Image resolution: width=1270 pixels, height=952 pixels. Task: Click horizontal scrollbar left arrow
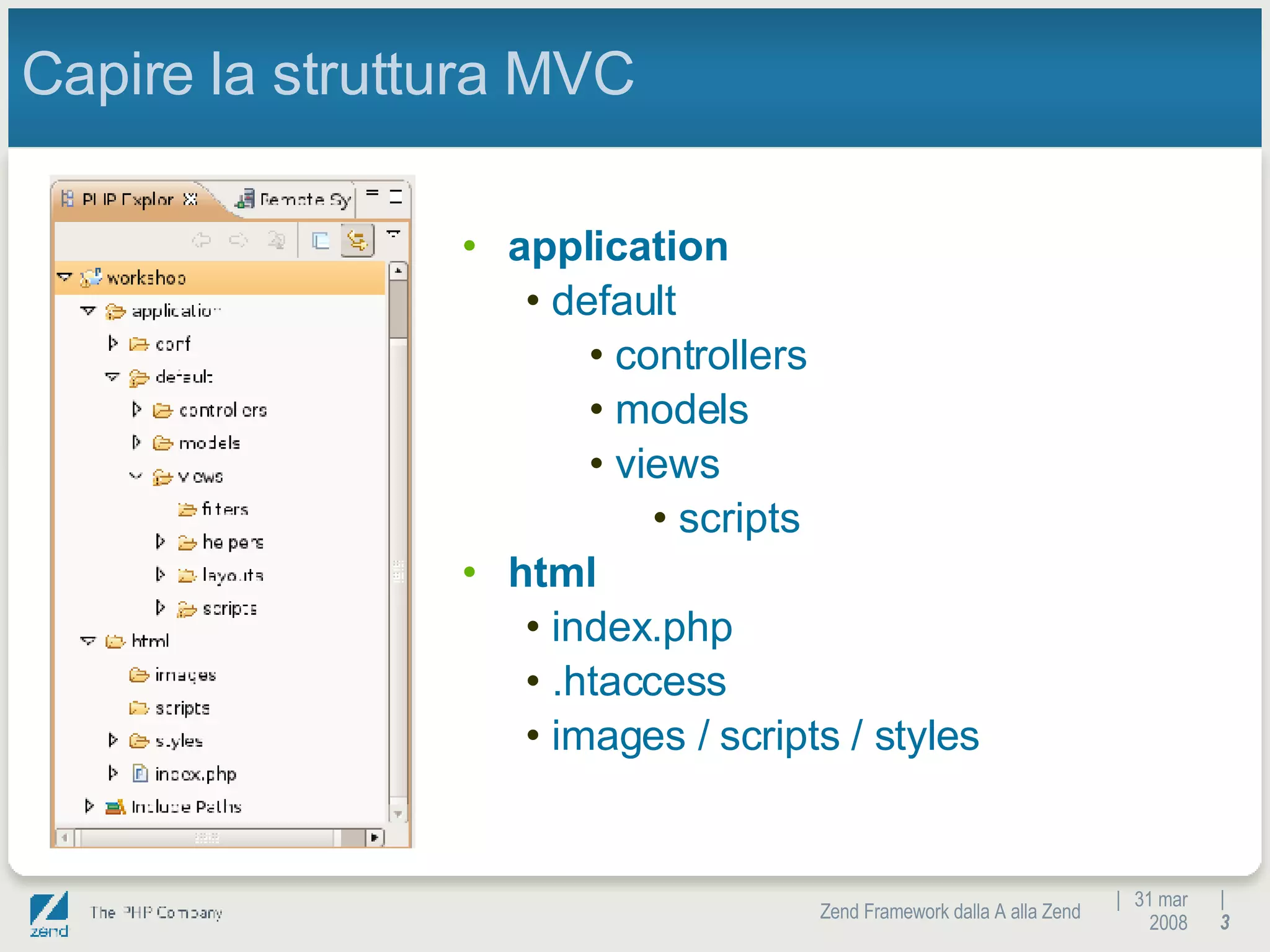64,838
